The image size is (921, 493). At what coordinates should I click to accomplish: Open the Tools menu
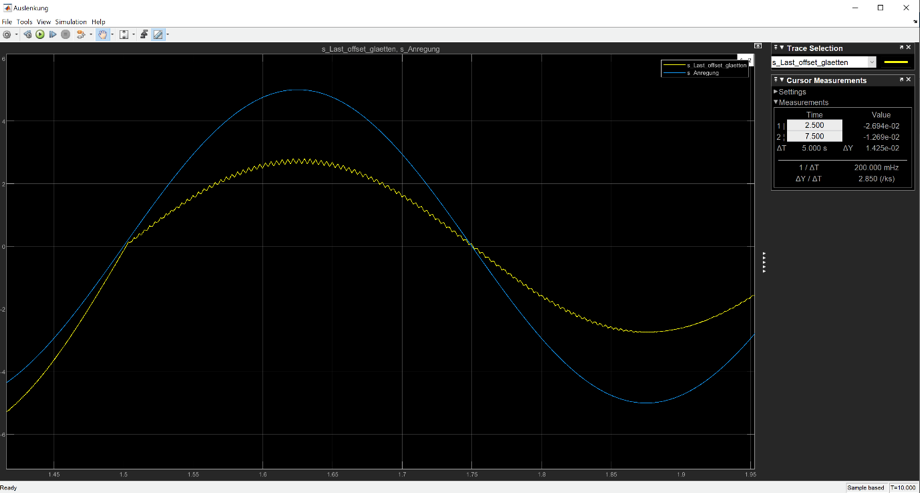click(x=24, y=21)
